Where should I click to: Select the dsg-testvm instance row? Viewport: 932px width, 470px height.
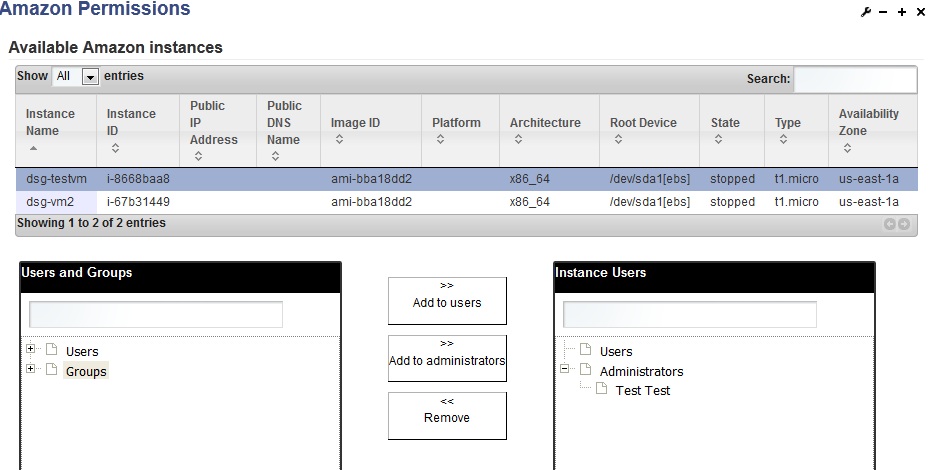point(467,179)
